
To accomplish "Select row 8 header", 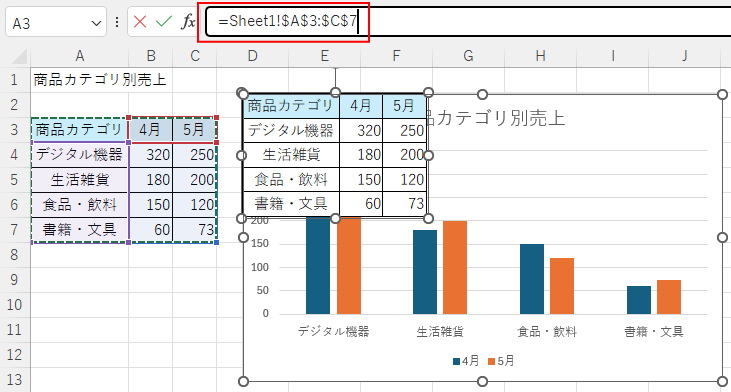I will pyautogui.click(x=14, y=255).
